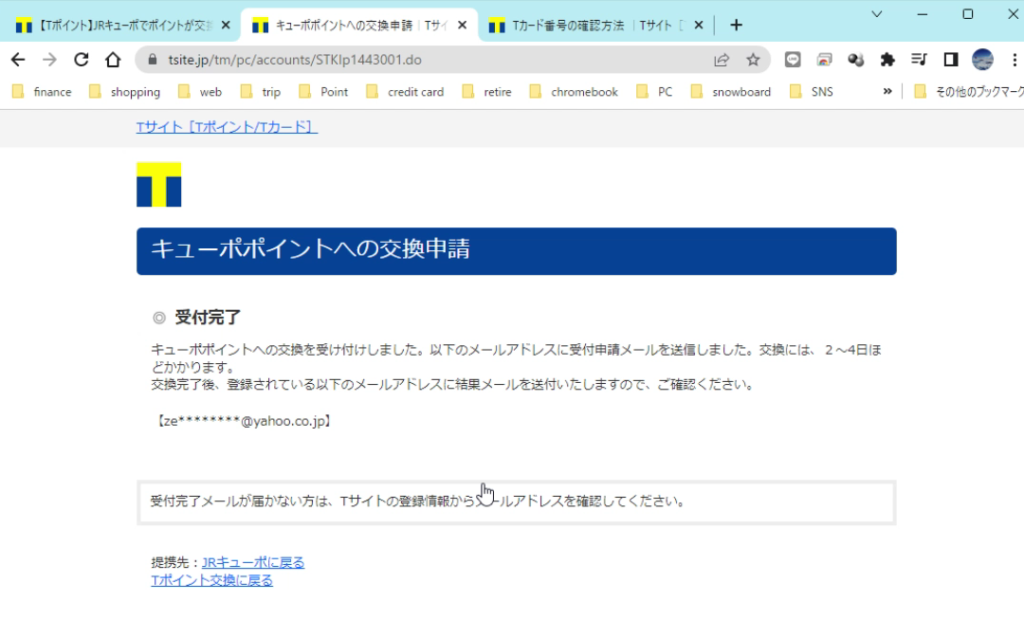Open the Extensions puzzle piece menu
Viewport: 1024px width, 638px height.
(887, 60)
